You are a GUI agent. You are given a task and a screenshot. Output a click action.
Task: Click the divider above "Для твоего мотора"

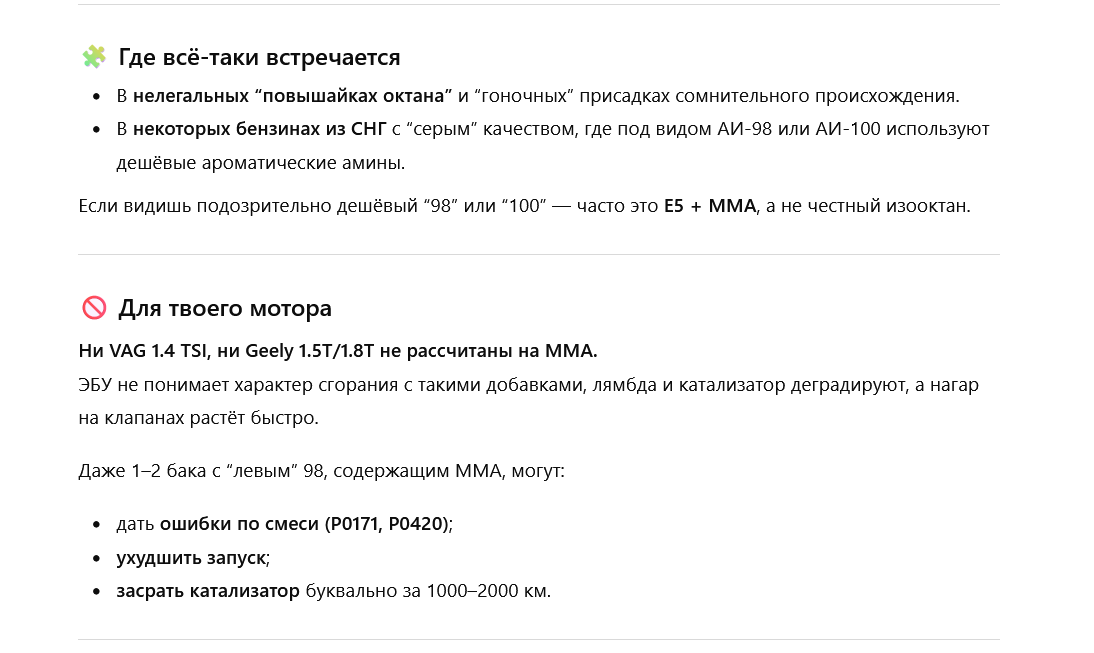click(539, 255)
